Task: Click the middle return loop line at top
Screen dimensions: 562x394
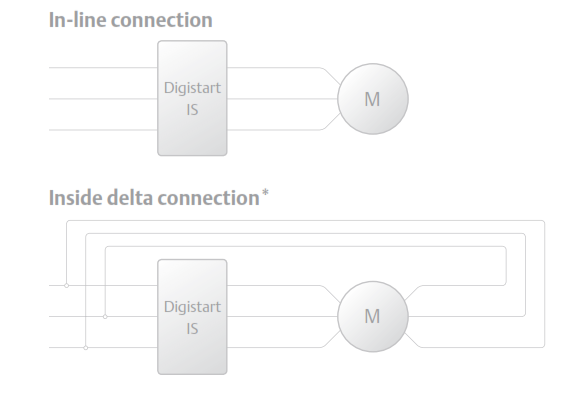Action: point(305,234)
